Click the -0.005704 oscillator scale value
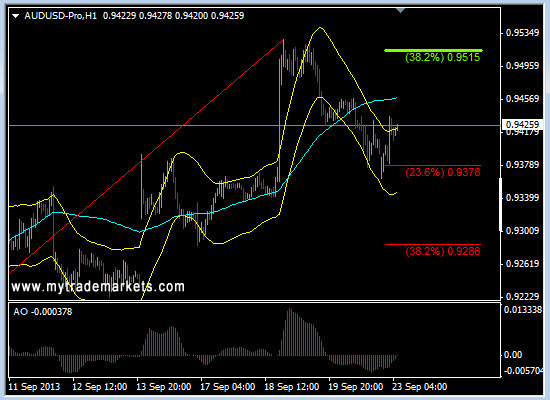 [523, 371]
